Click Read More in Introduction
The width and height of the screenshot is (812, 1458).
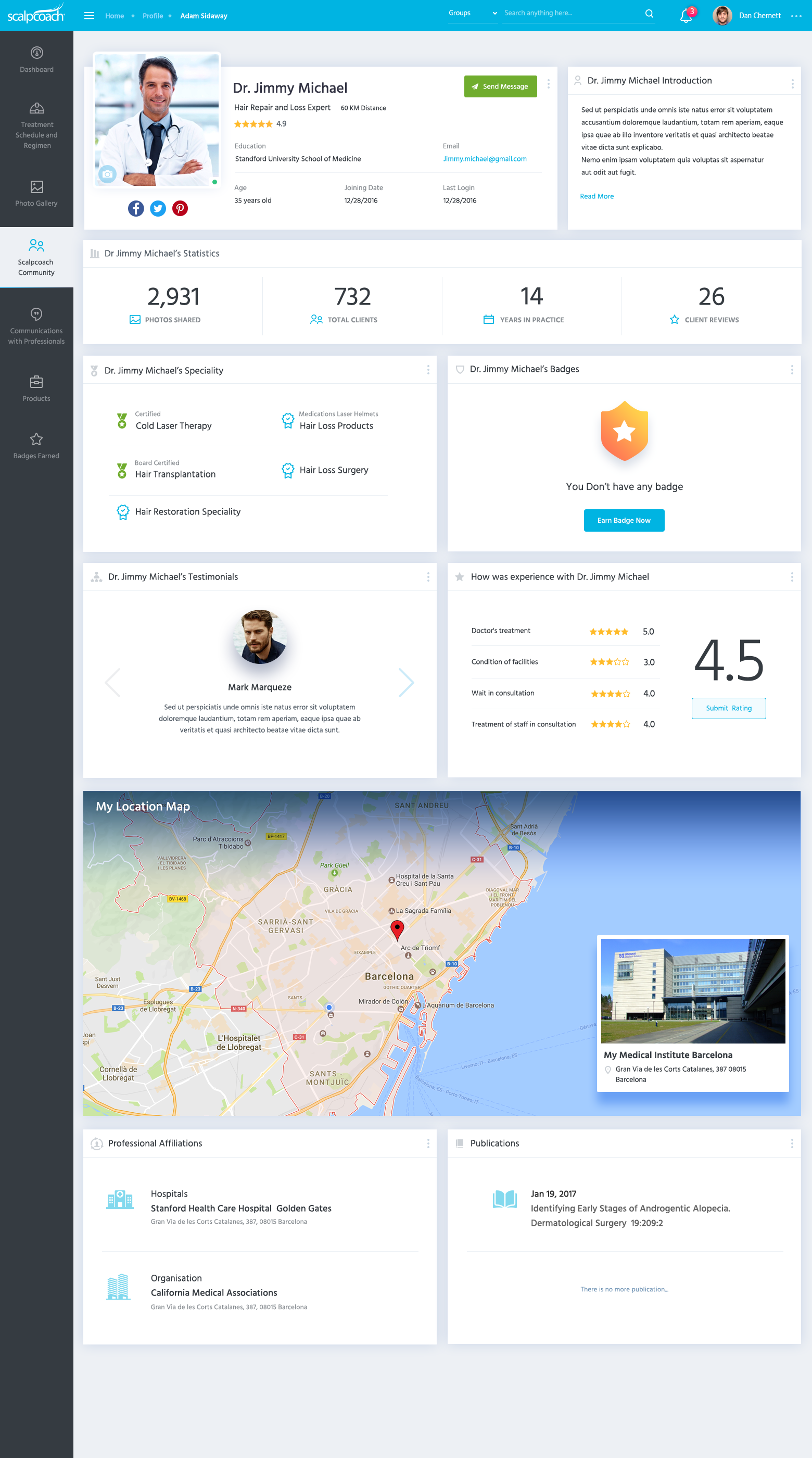[x=597, y=196]
